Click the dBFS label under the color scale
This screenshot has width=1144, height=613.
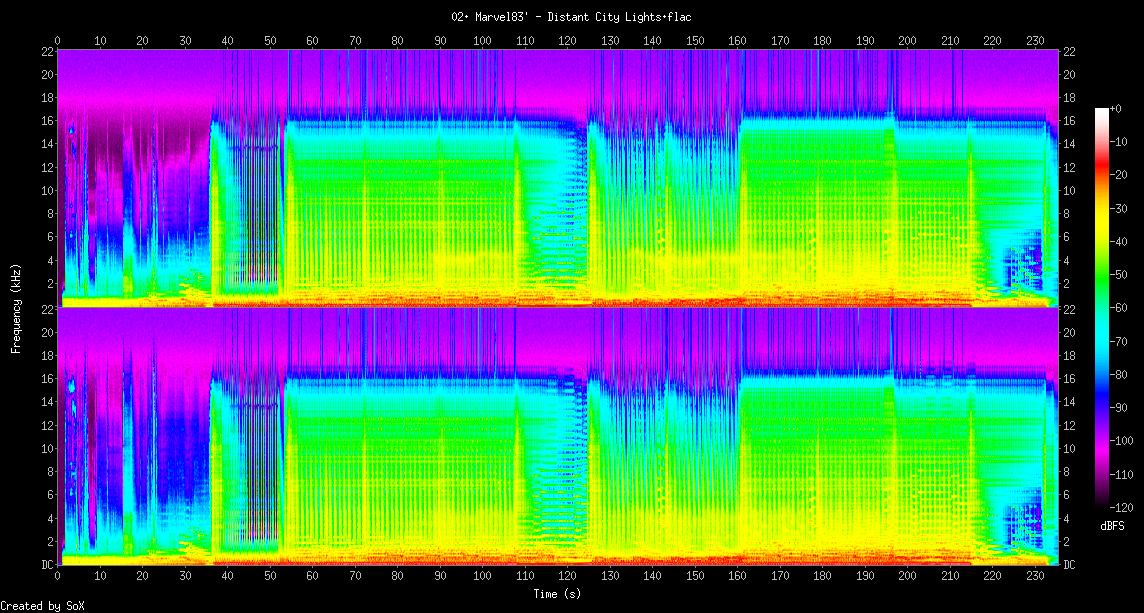tap(1112, 525)
